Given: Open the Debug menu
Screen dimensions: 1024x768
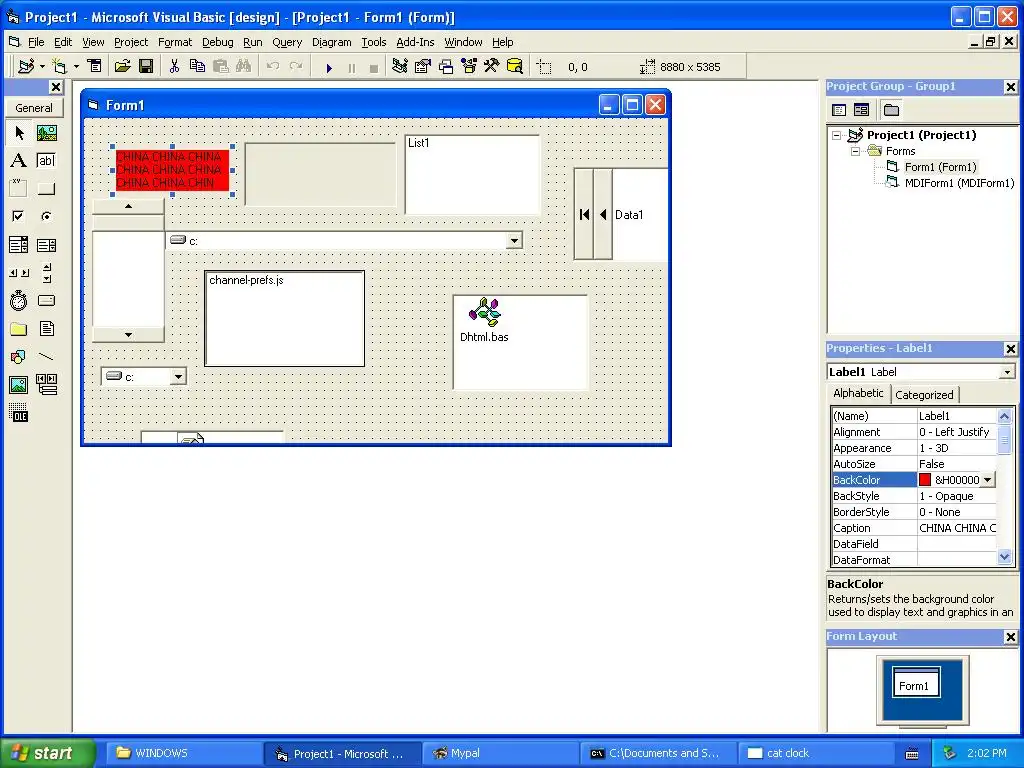Looking at the screenshot, I should [217, 42].
